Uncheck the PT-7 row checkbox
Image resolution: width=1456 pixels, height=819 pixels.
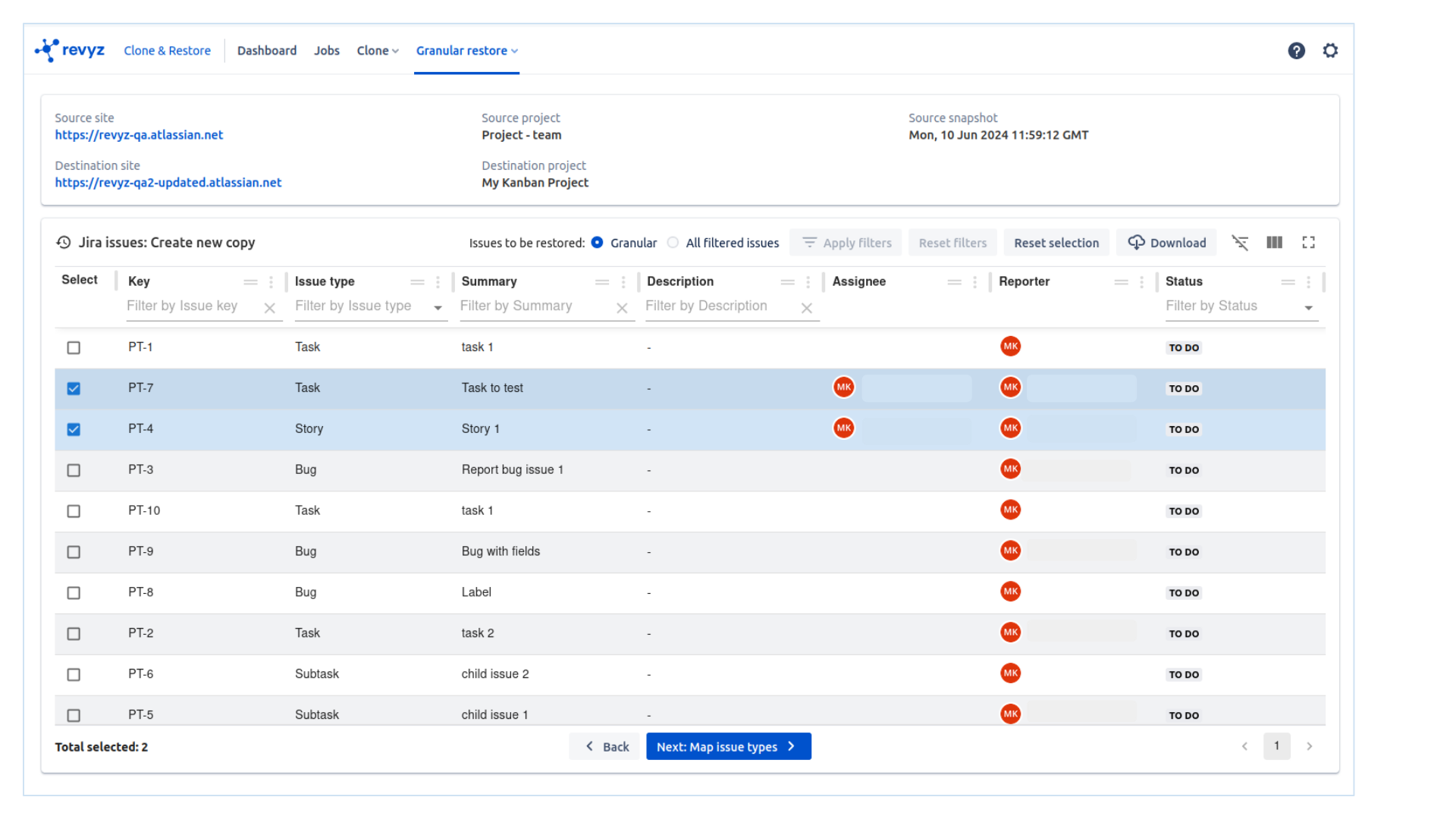(74, 388)
